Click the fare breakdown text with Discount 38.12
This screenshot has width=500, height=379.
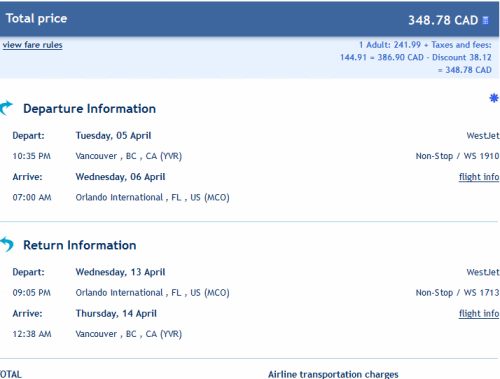[416, 57]
